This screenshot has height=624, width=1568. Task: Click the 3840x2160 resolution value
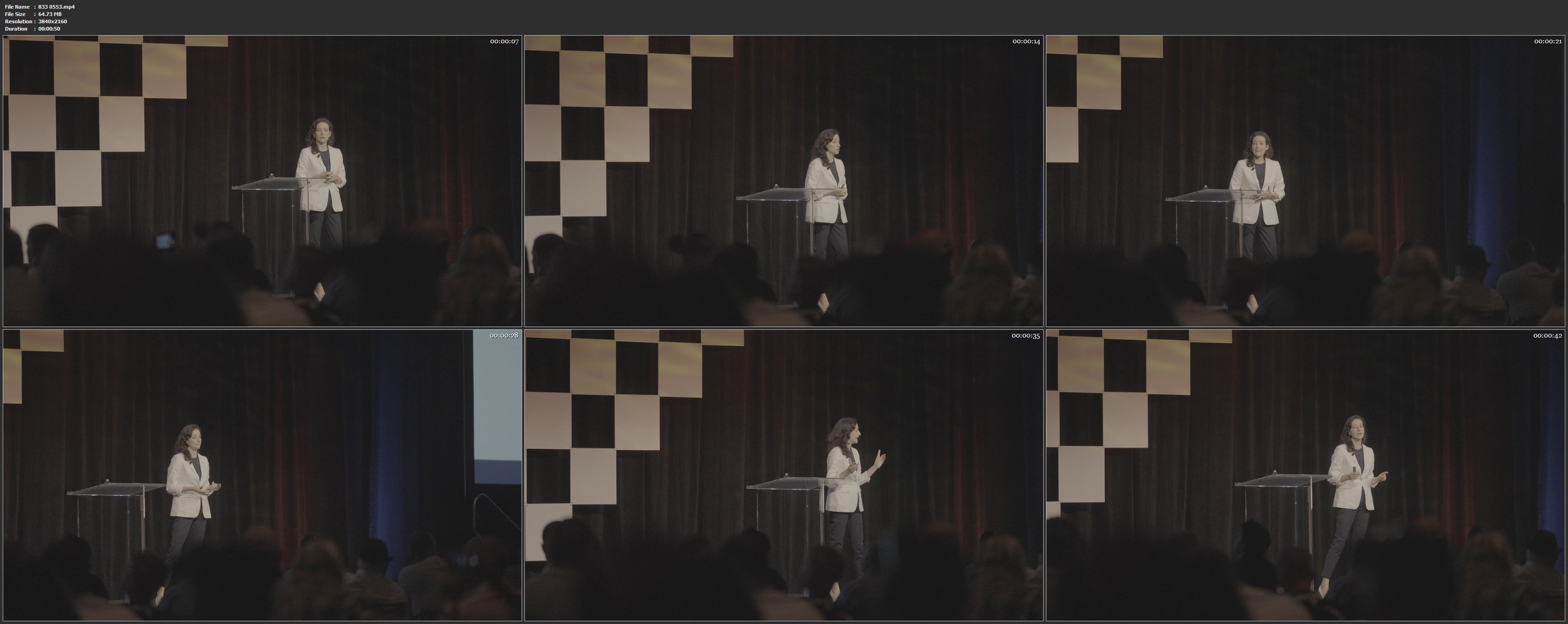click(x=52, y=21)
